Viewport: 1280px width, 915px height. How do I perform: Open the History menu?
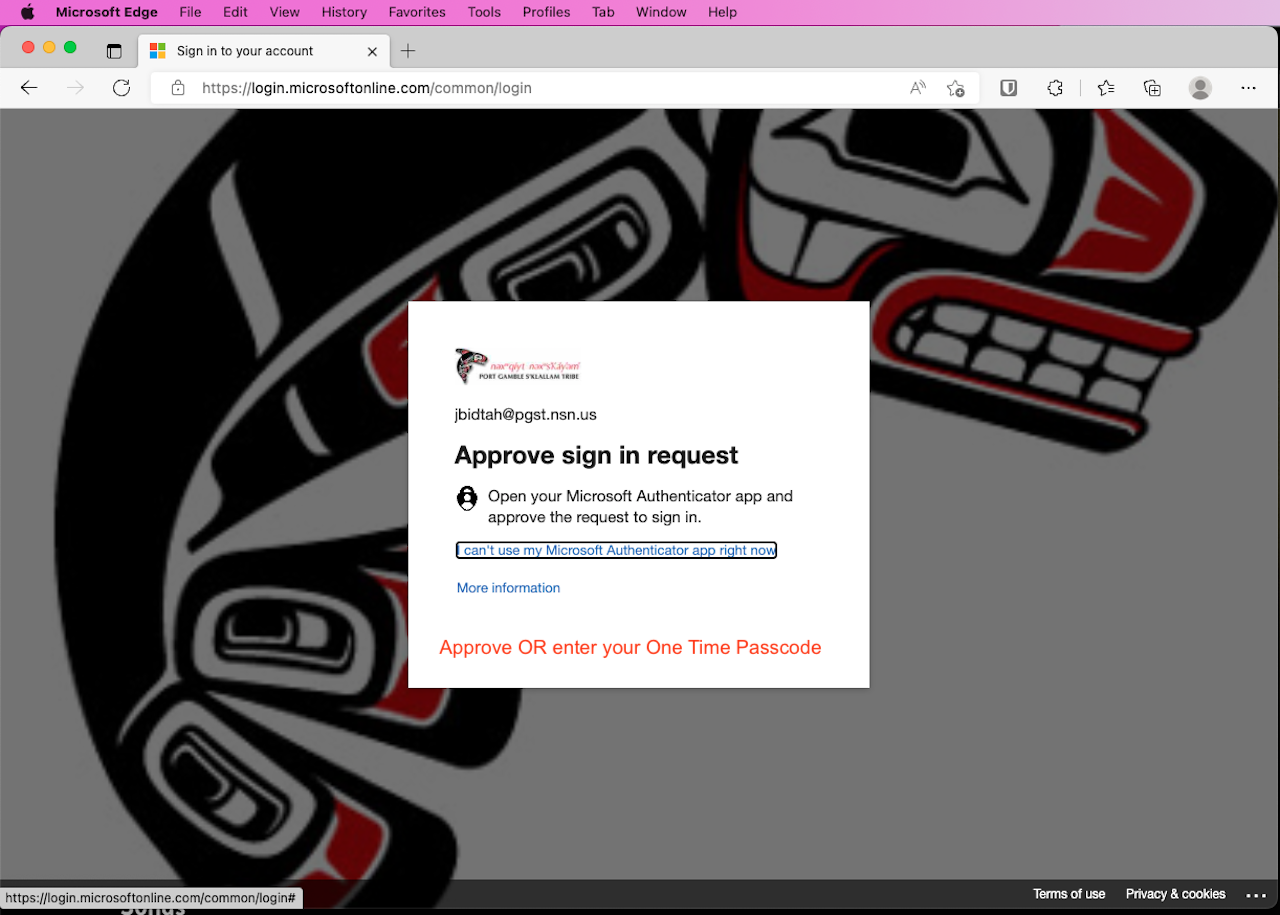344,12
